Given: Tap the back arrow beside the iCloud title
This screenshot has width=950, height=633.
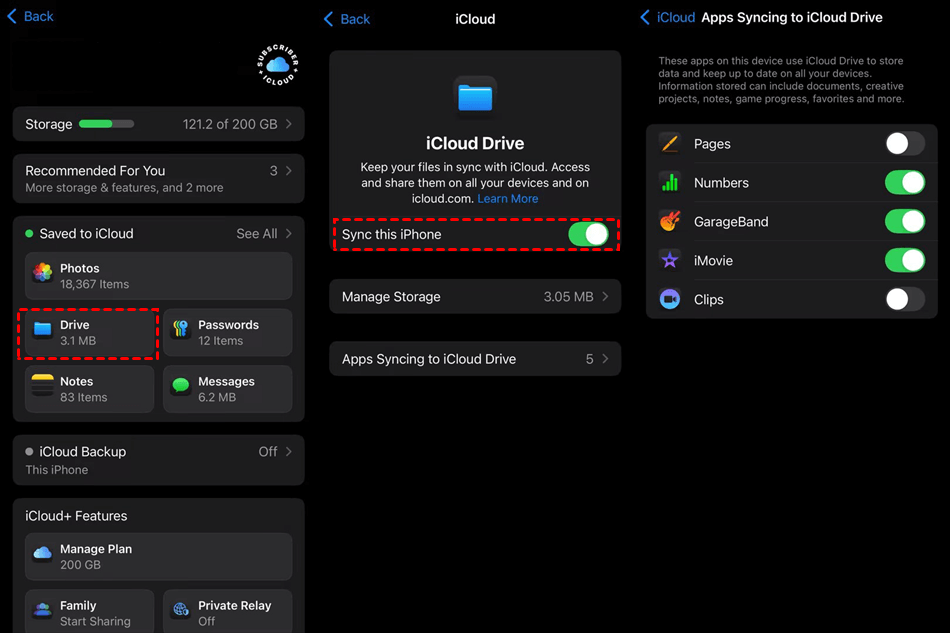Looking at the screenshot, I should point(328,19).
